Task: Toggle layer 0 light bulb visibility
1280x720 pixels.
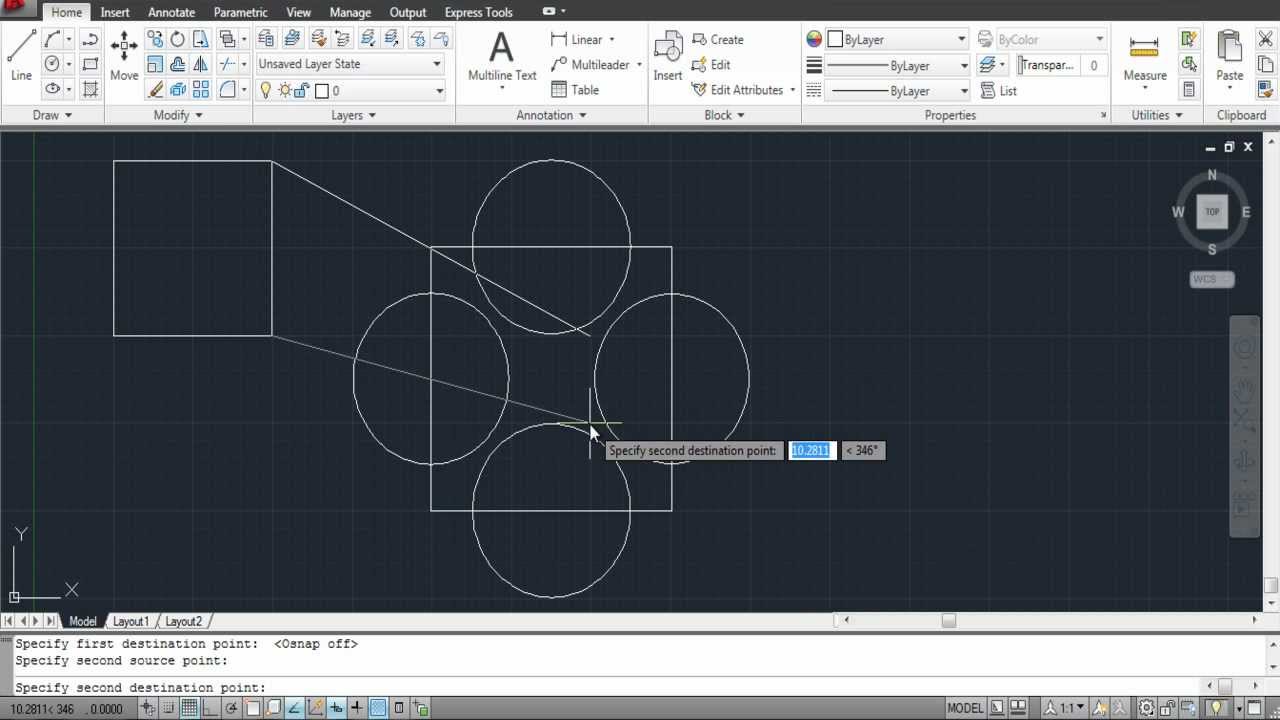Action: (266, 91)
